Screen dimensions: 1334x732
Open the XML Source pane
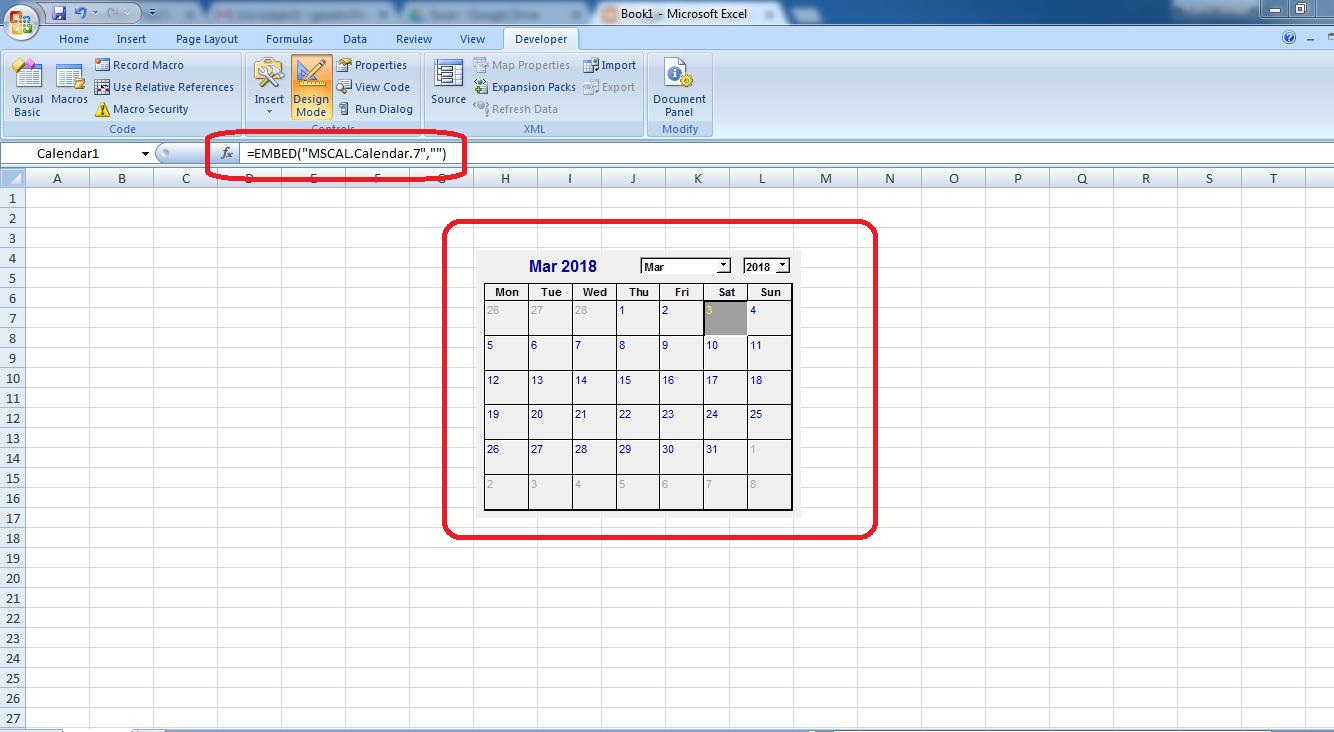tap(447, 88)
